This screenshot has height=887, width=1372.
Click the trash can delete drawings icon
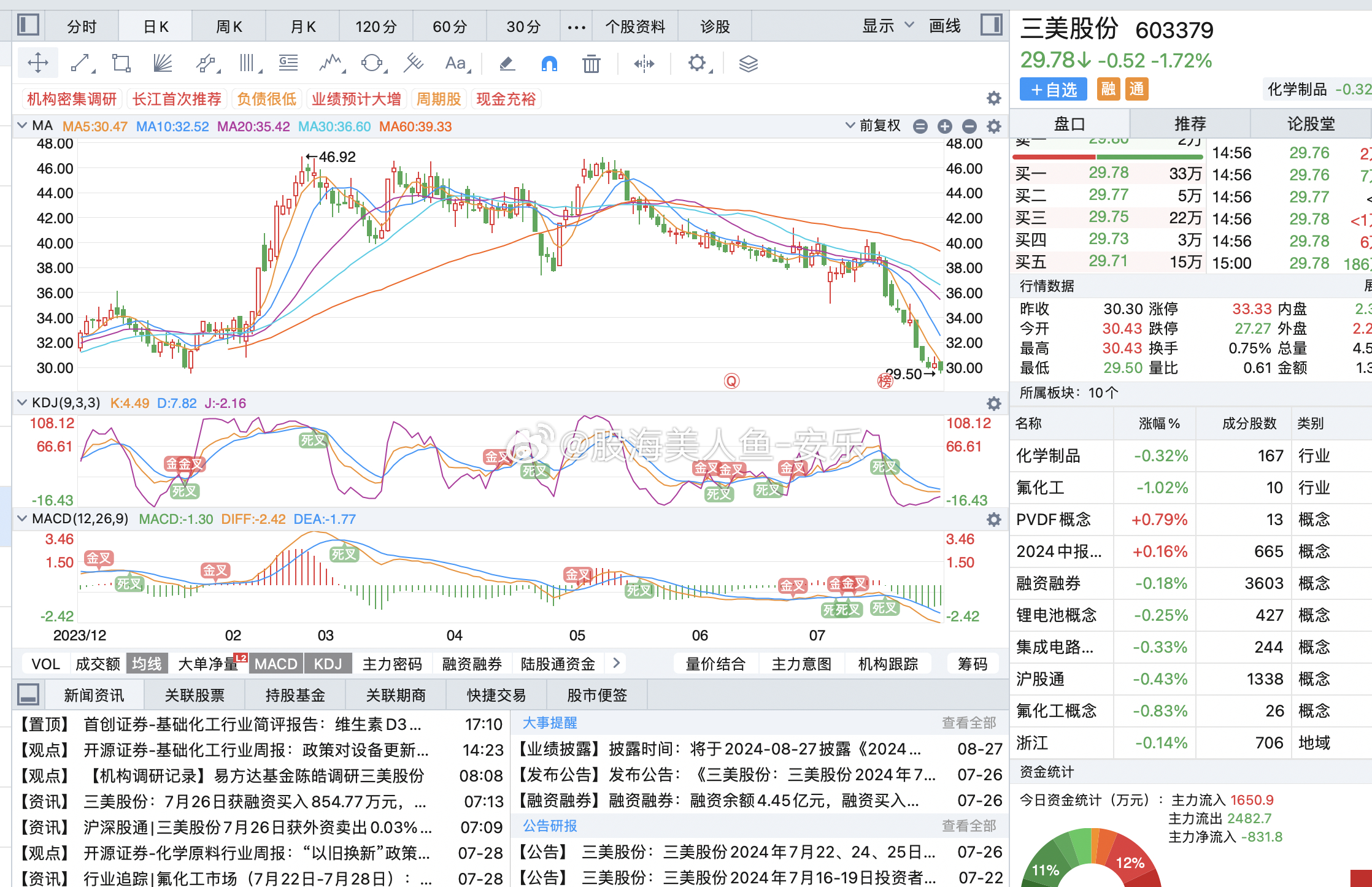pyautogui.click(x=591, y=63)
